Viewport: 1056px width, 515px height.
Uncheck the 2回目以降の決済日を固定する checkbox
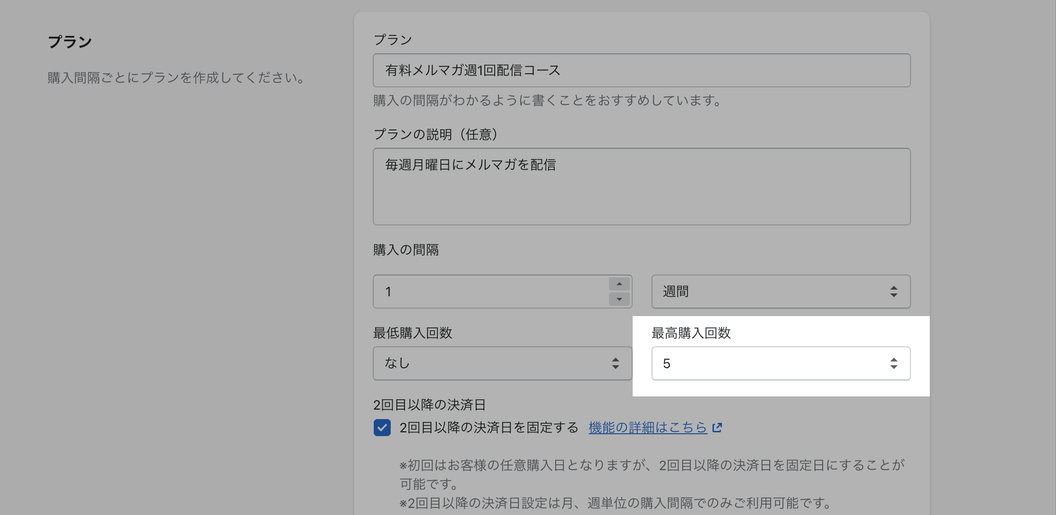pos(382,428)
